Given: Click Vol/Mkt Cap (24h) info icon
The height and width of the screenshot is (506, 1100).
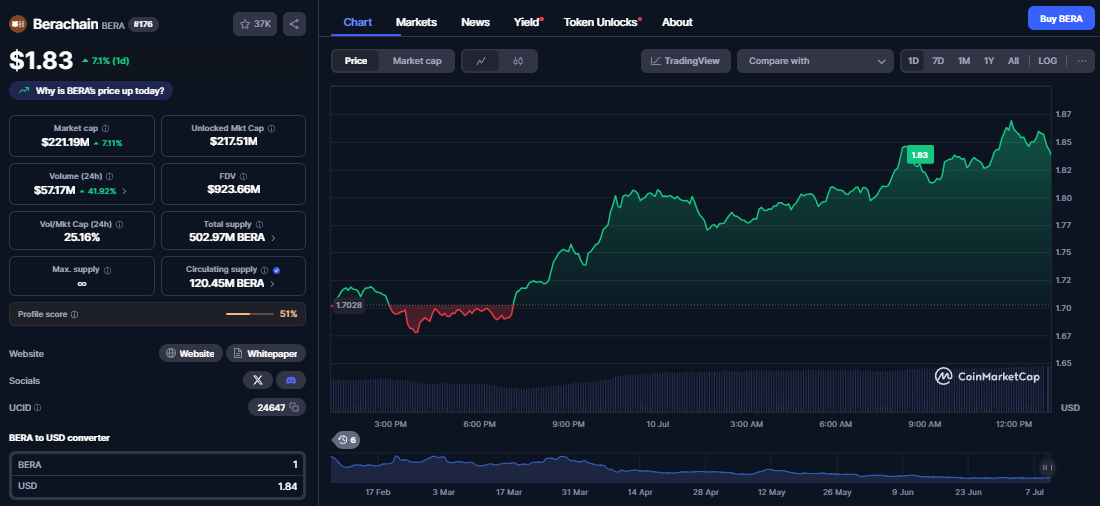Looking at the screenshot, I should (x=119, y=225).
